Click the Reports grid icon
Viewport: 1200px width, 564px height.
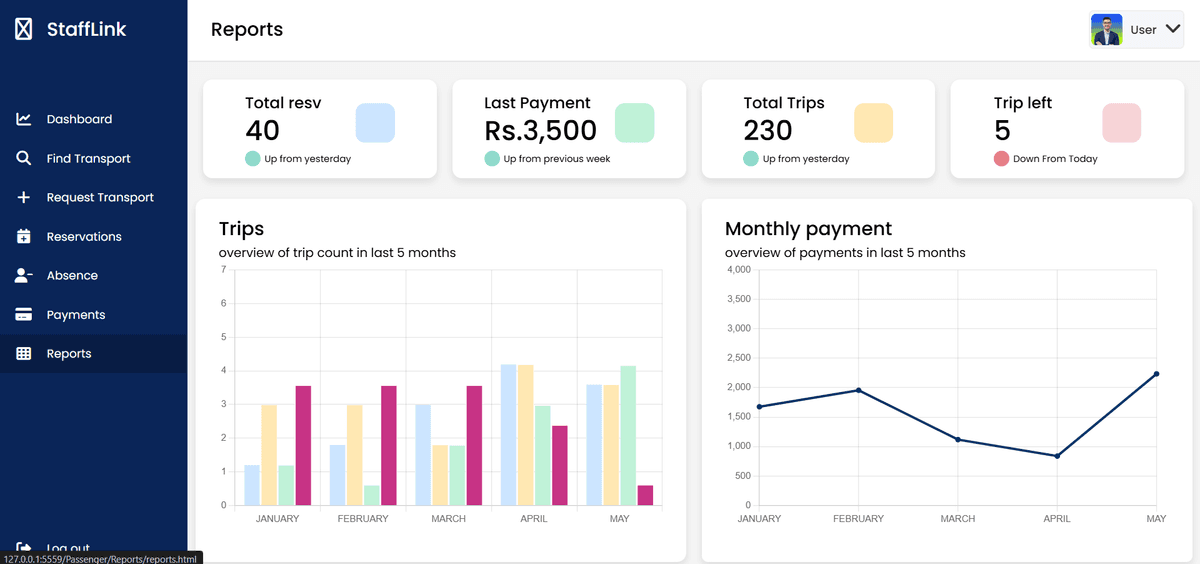(x=24, y=354)
